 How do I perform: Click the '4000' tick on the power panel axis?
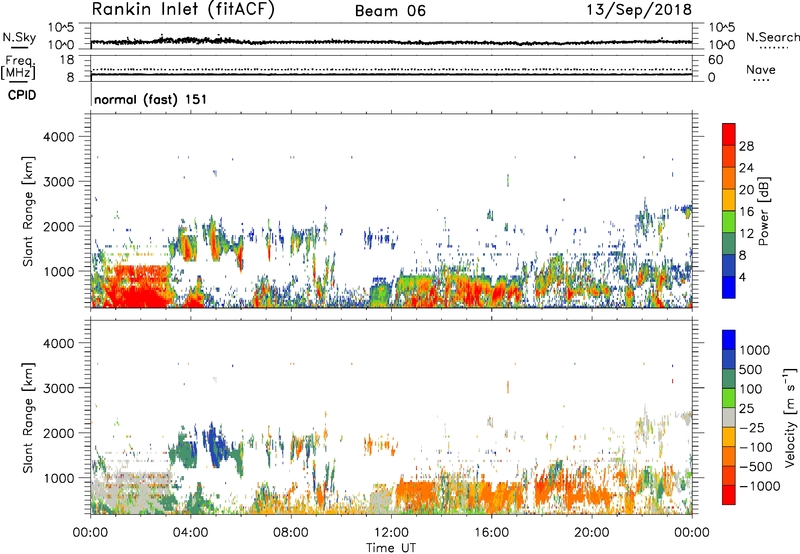[x=58, y=137]
